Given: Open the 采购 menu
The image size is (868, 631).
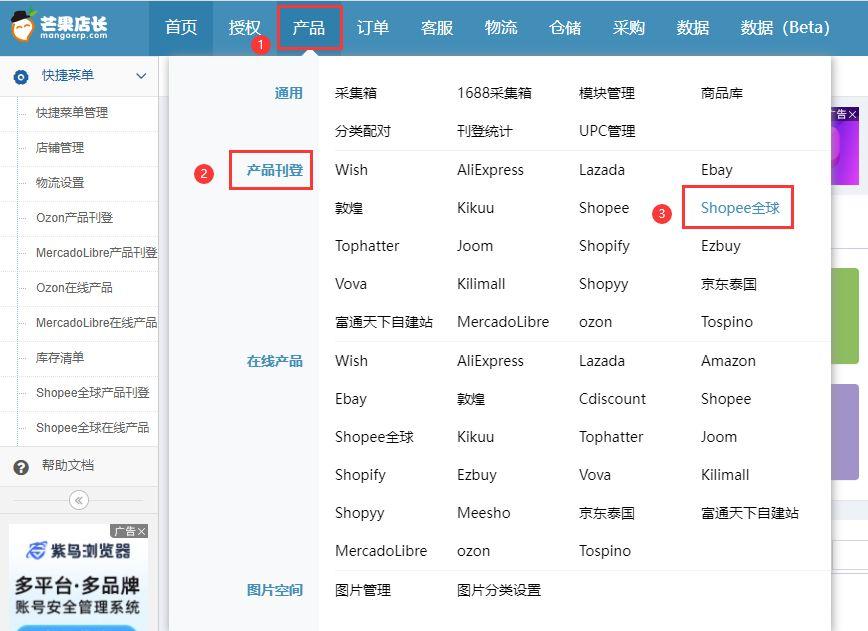Looking at the screenshot, I should [629, 27].
